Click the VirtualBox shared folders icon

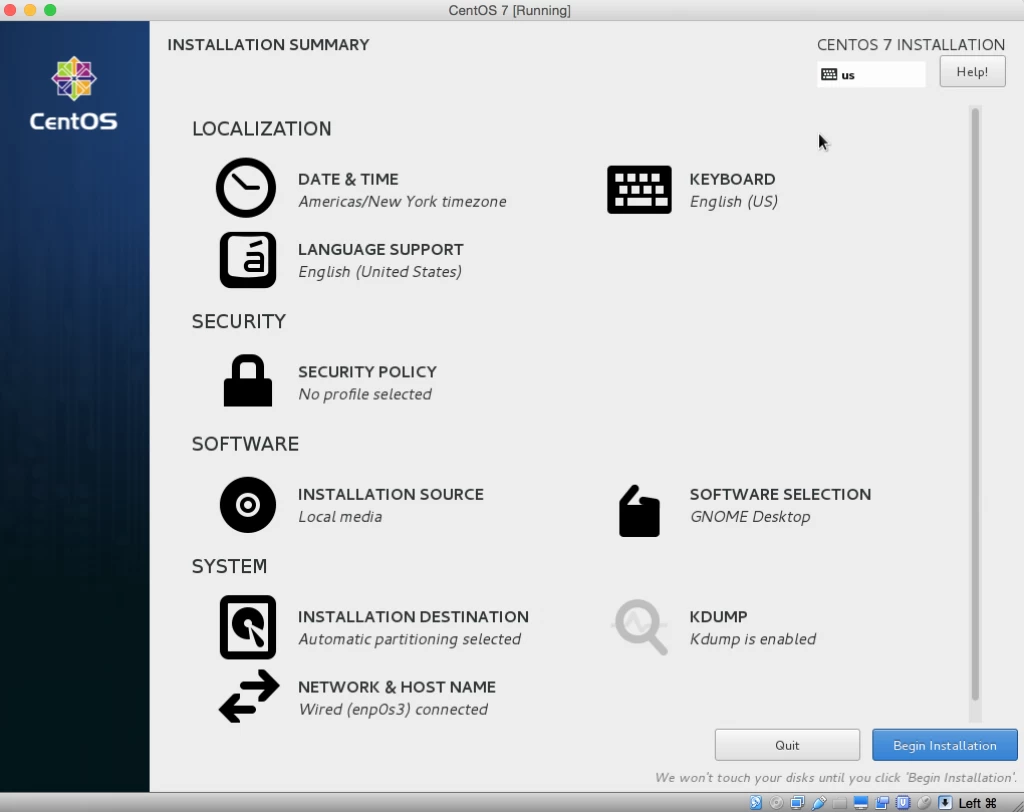[x=839, y=804]
